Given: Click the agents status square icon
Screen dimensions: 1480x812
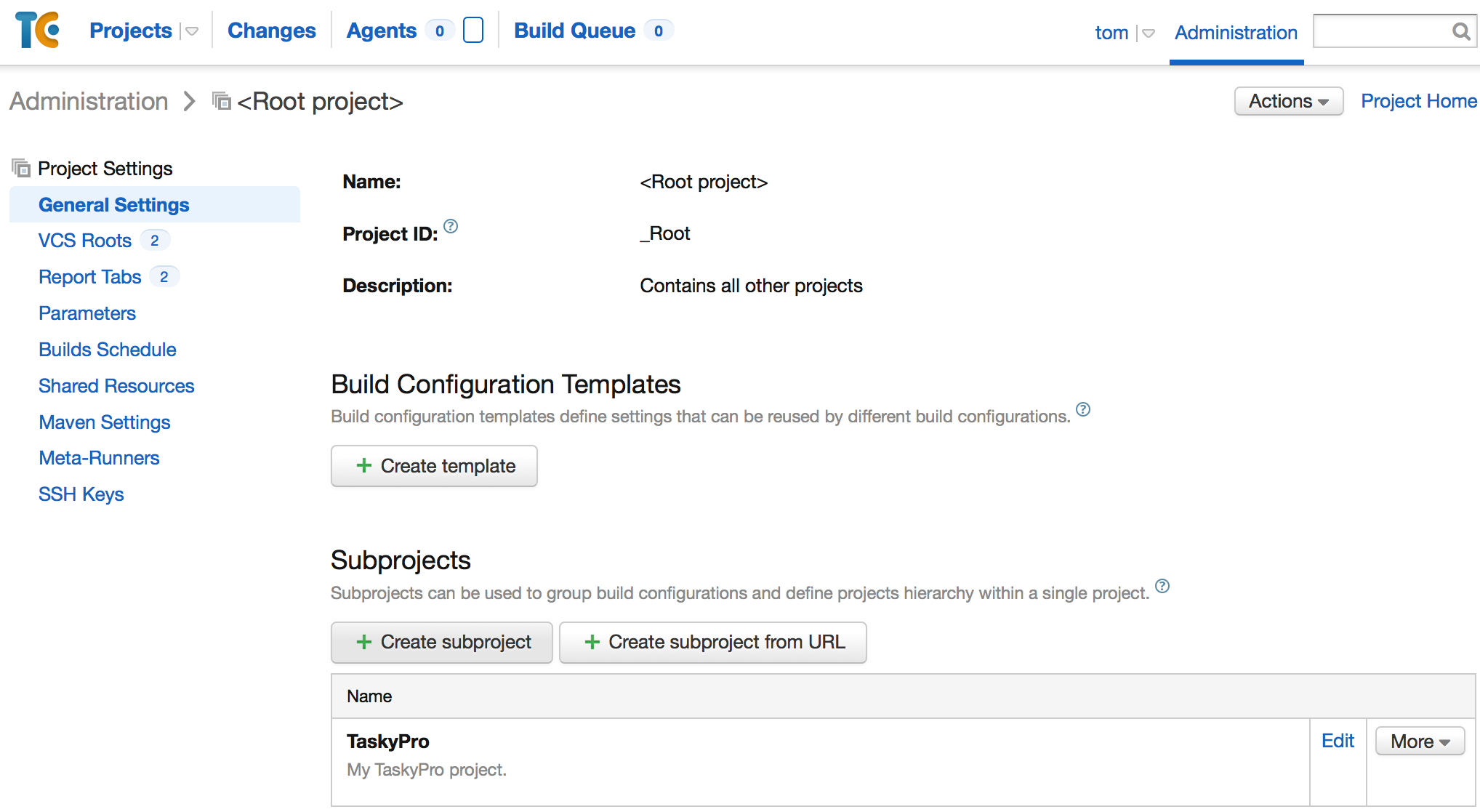Looking at the screenshot, I should coord(473,31).
